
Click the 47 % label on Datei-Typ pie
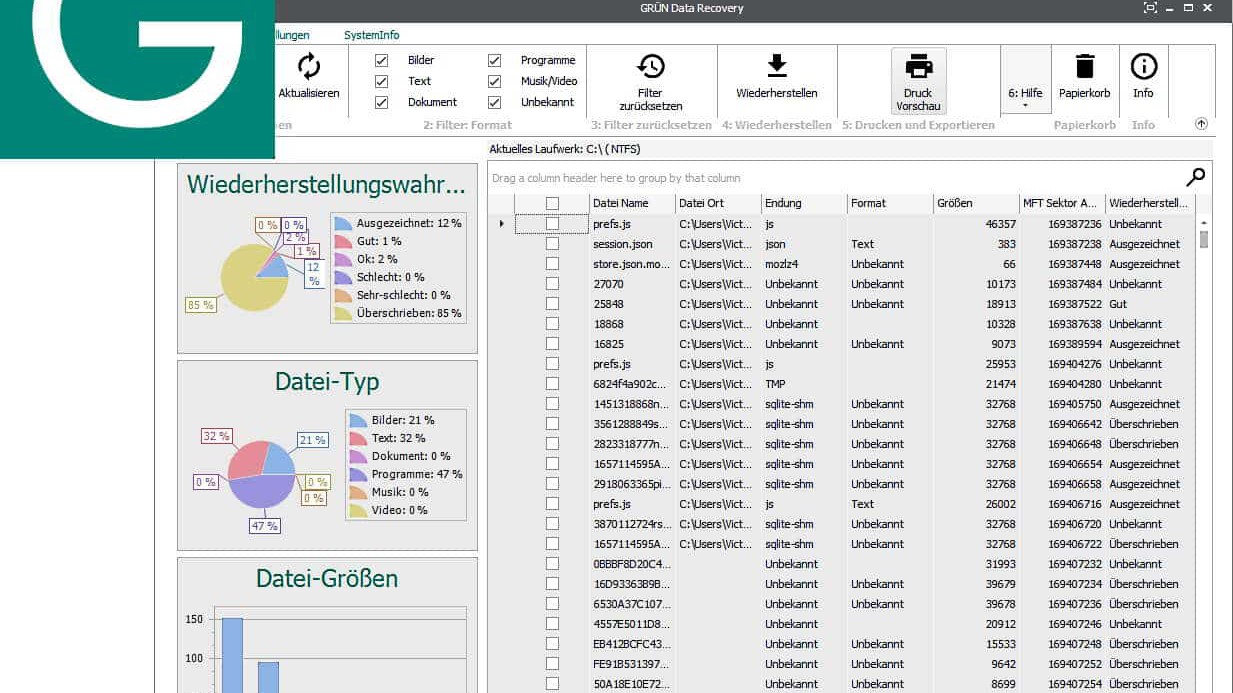pos(265,525)
